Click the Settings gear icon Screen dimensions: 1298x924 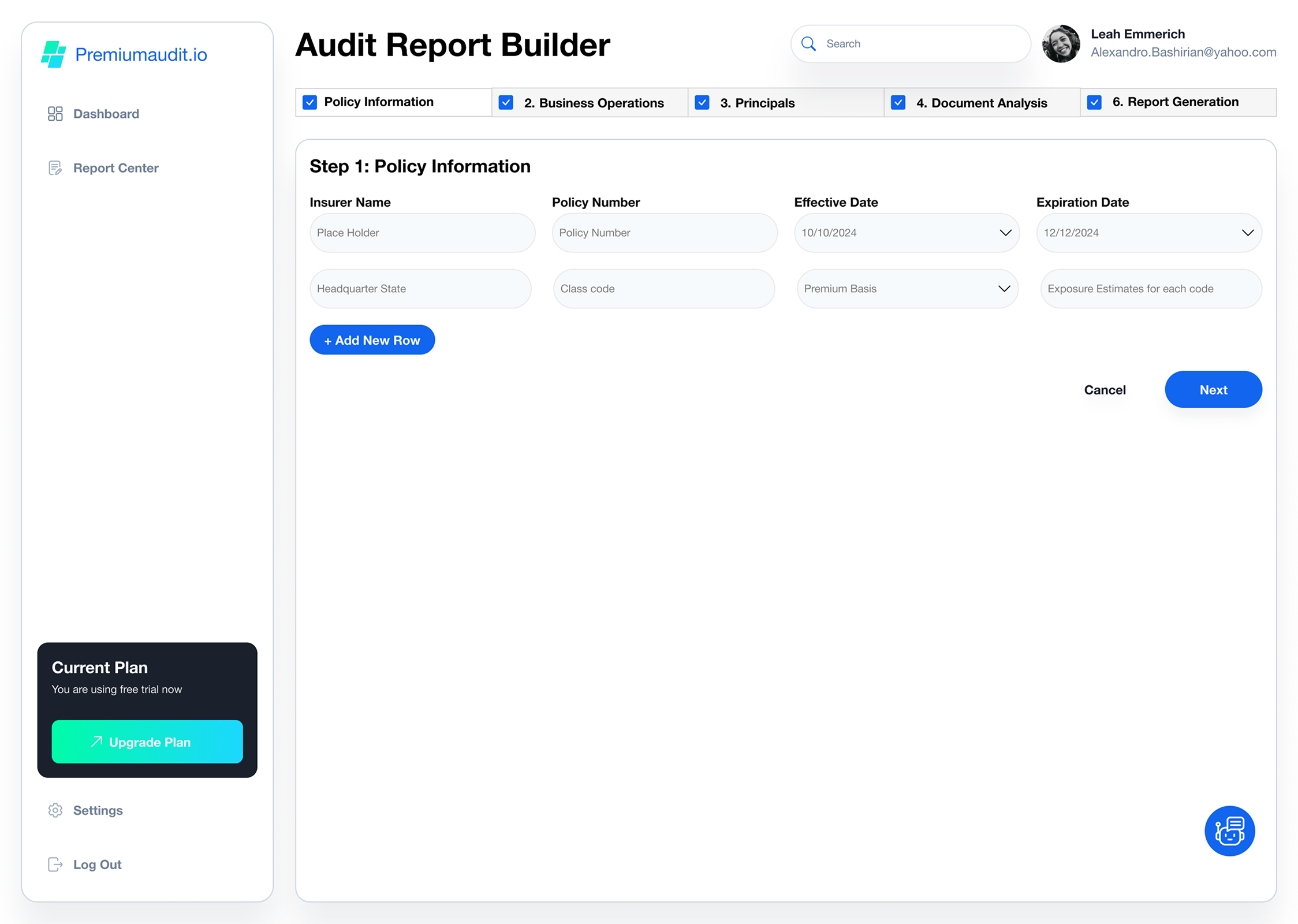tap(55, 810)
